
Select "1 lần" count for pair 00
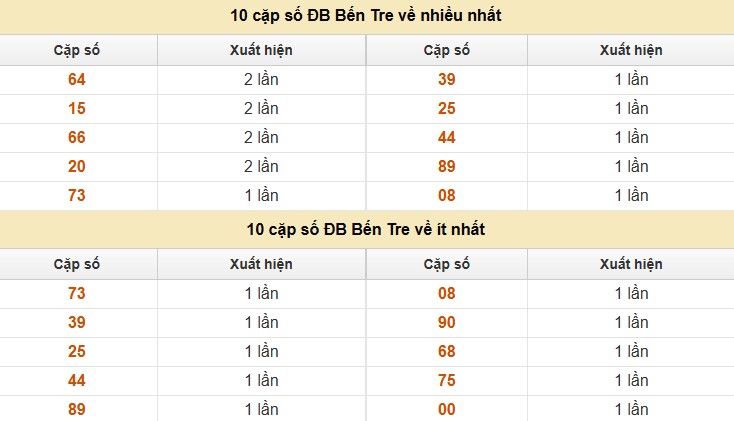pyautogui.click(x=631, y=410)
